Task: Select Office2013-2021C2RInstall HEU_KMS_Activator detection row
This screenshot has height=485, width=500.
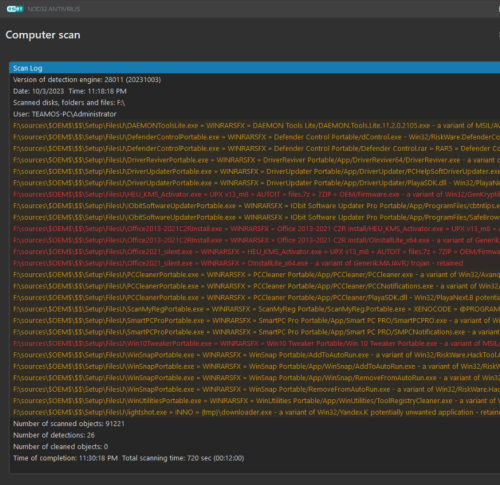Action: click(x=255, y=229)
